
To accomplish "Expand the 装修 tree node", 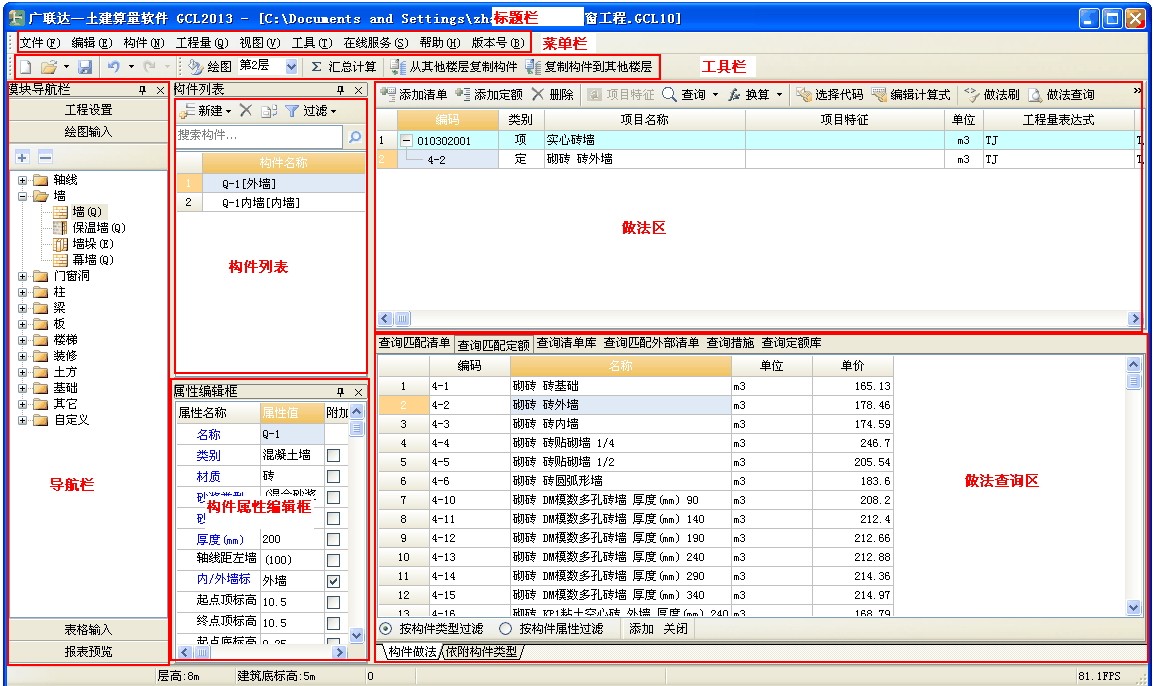I will pos(22,357).
